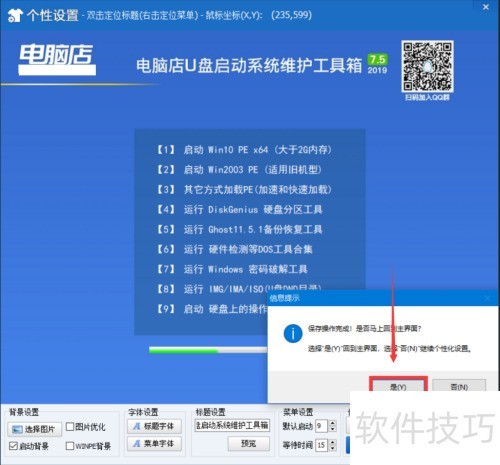Increase 默认启动 value with the up arrow

(x=332, y=423)
